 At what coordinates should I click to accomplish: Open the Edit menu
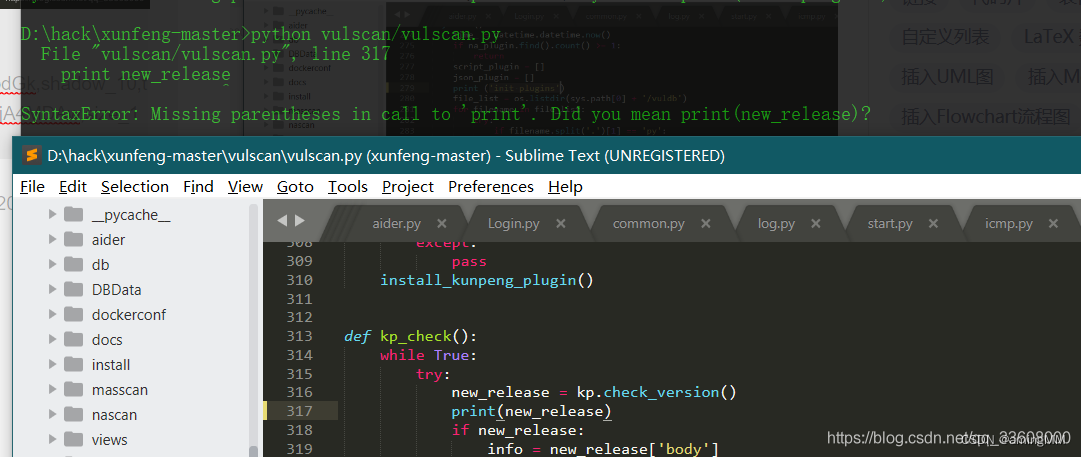[73, 187]
